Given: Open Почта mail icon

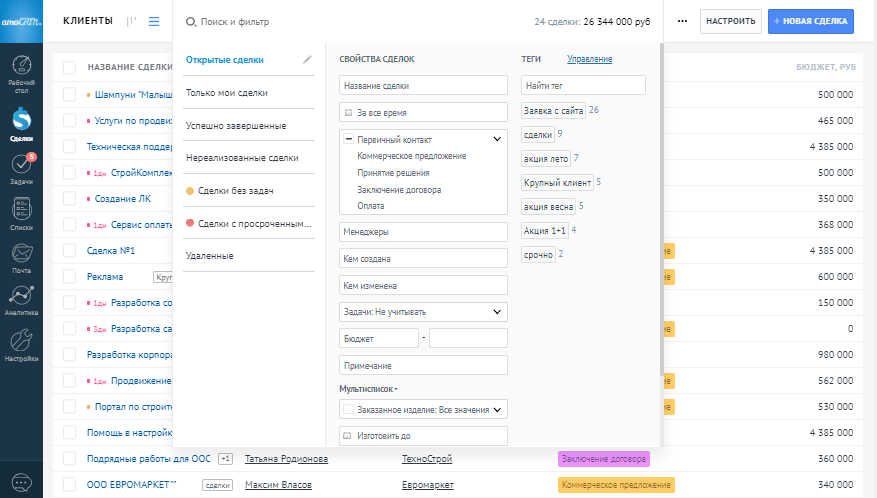Looking at the screenshot, I should [21, 256].
